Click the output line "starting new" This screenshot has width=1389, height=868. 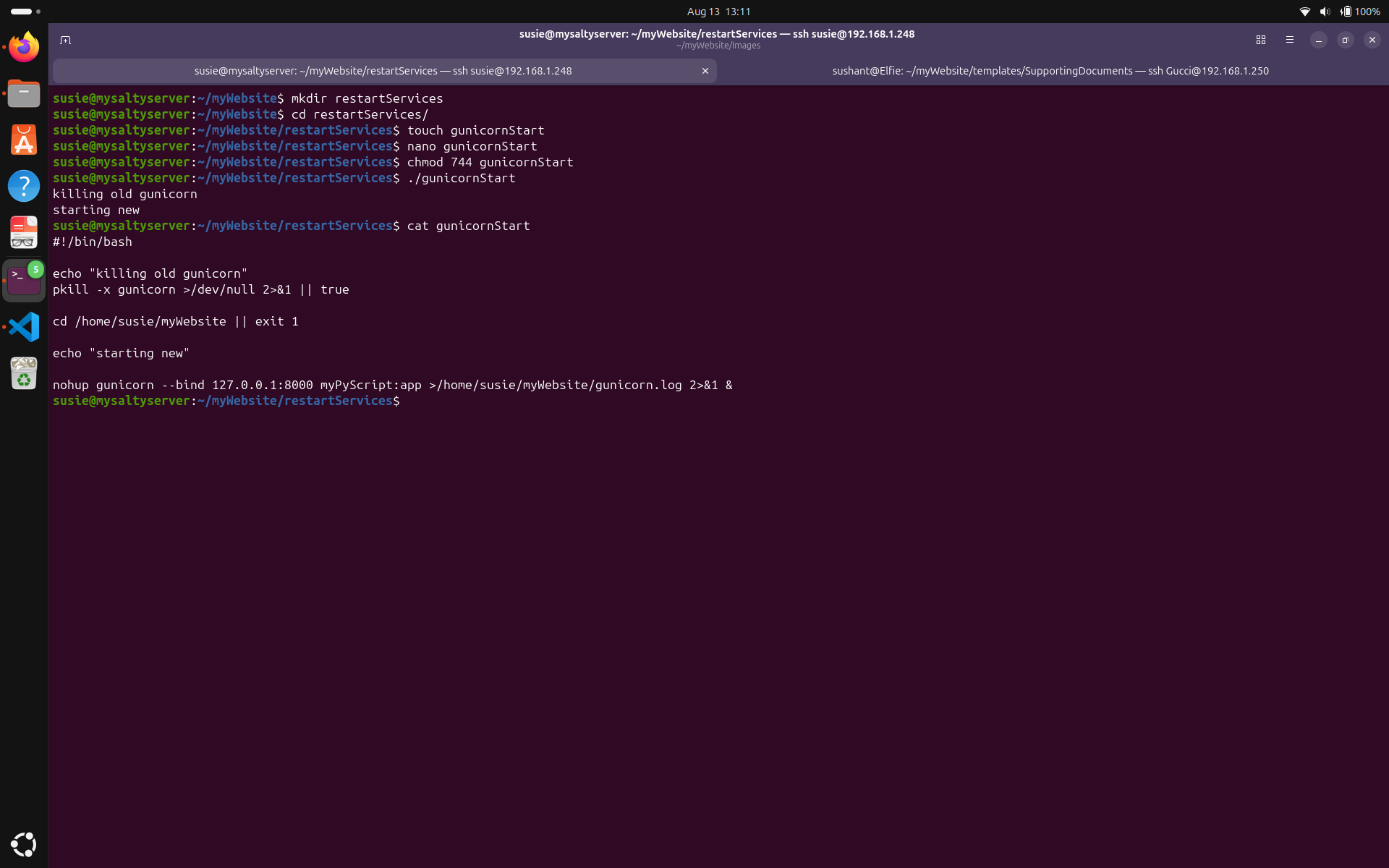click(x=96, y=210)
